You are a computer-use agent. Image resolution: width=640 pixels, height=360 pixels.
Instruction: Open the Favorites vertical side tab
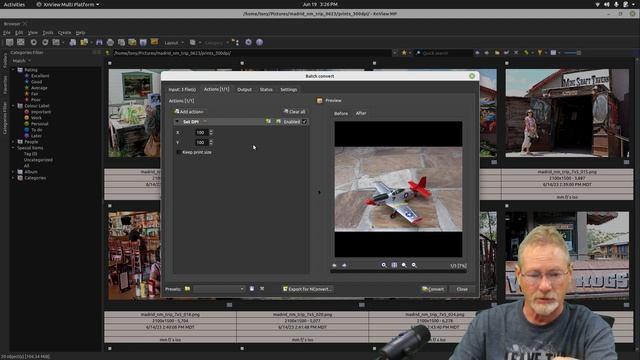[x=5, y=84]
